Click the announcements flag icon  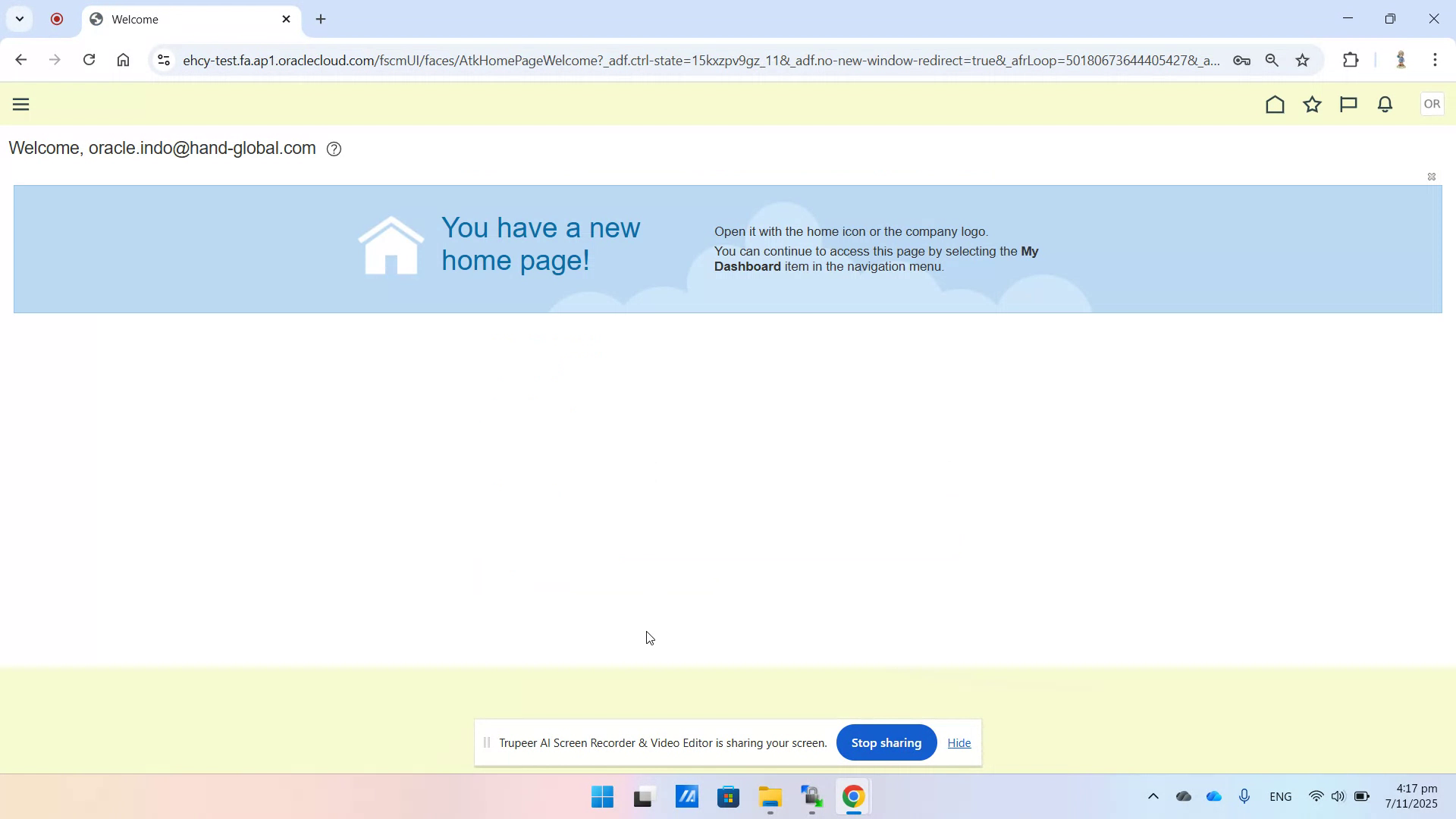pyautogui.click(x=1348, y=104)
